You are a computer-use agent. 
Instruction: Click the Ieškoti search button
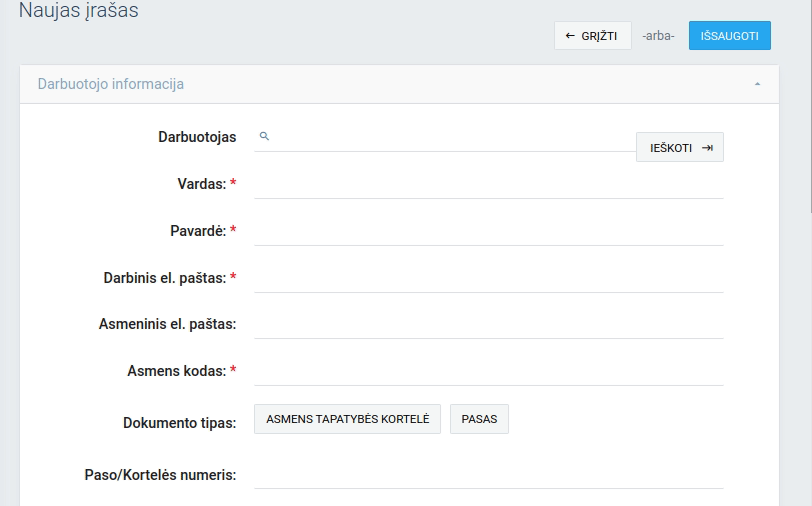tap(679, 147)
